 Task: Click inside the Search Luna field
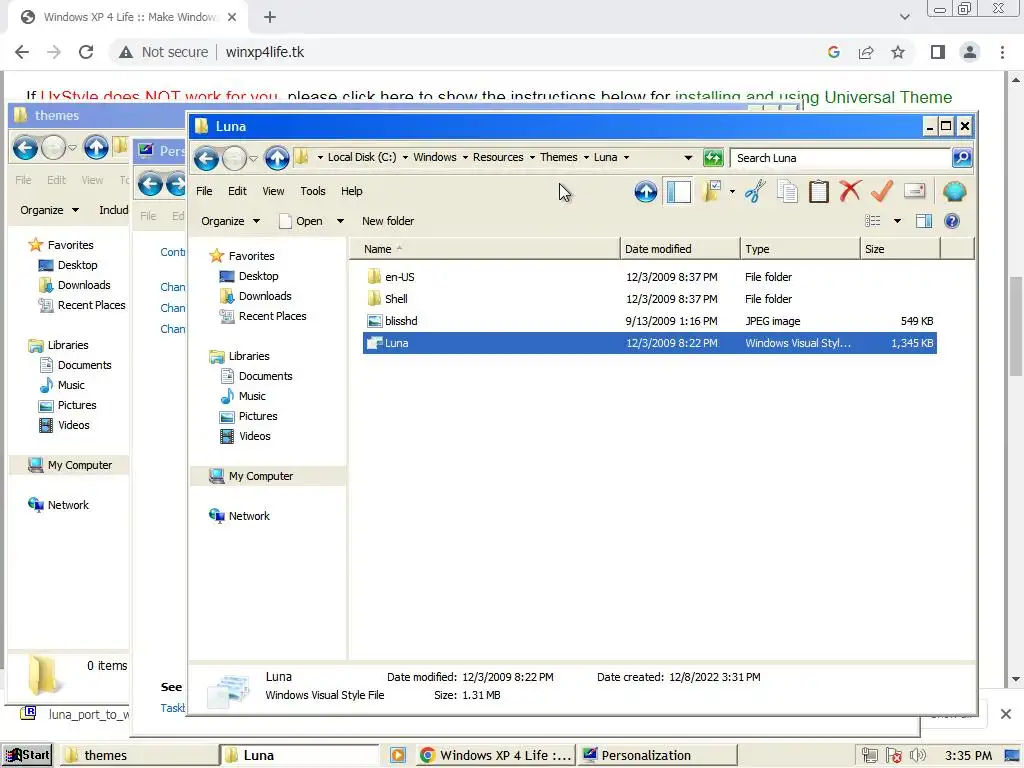[x=840, y=157]
